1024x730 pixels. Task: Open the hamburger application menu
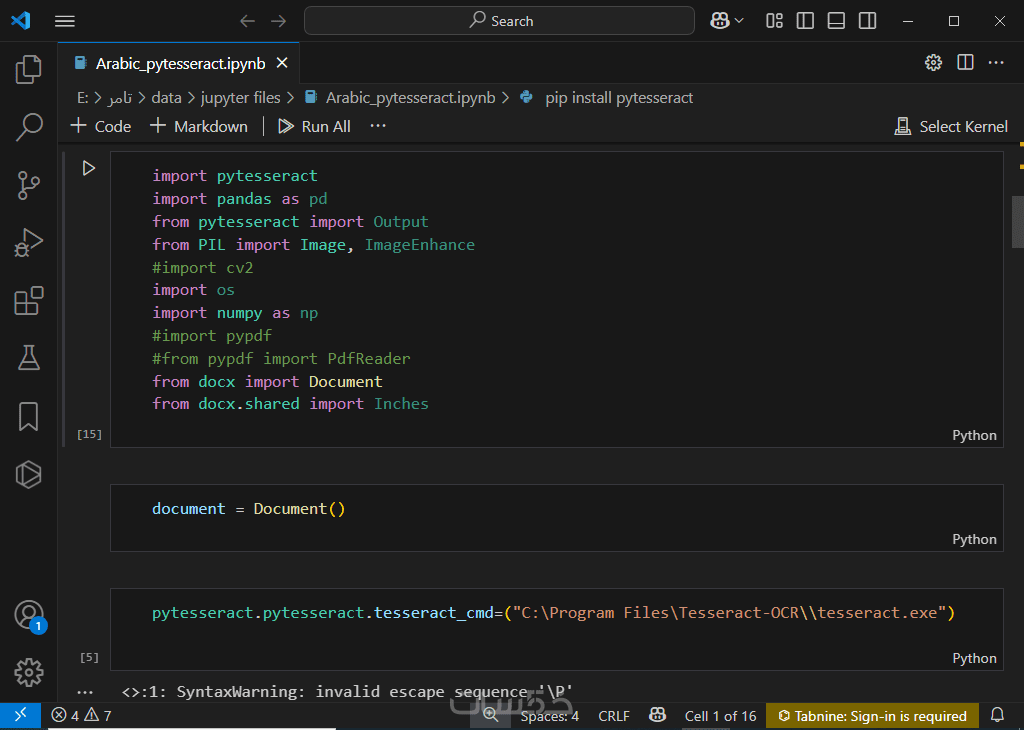(x=65, y=21)
